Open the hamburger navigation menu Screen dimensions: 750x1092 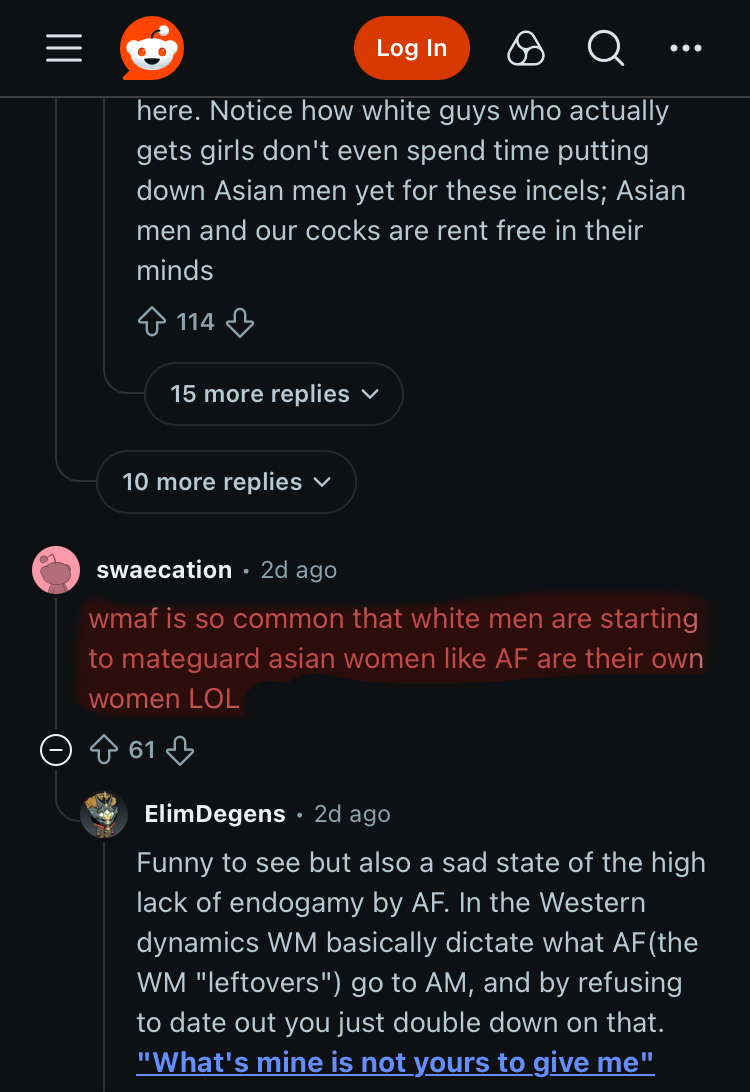click(64, 48)
